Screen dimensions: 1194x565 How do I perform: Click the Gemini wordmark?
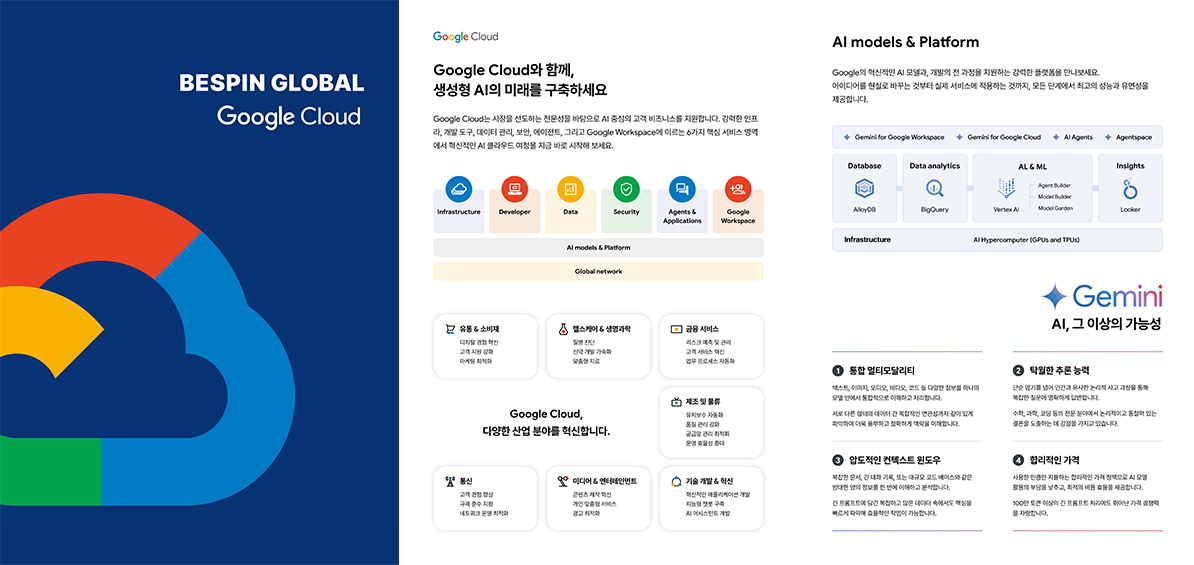(1117, 297)
